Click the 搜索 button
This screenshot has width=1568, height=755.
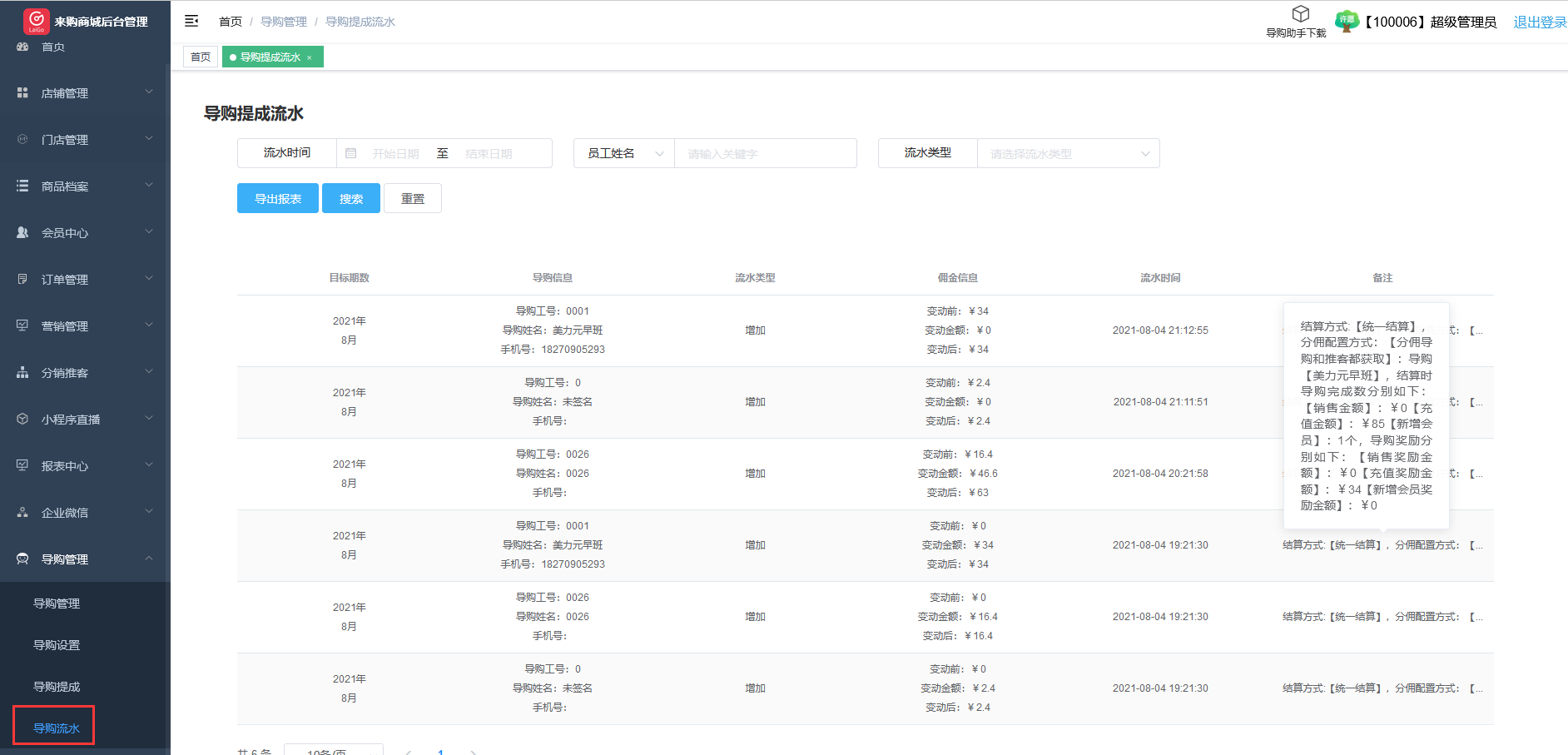pyautogui.click(x=351, y=199)
